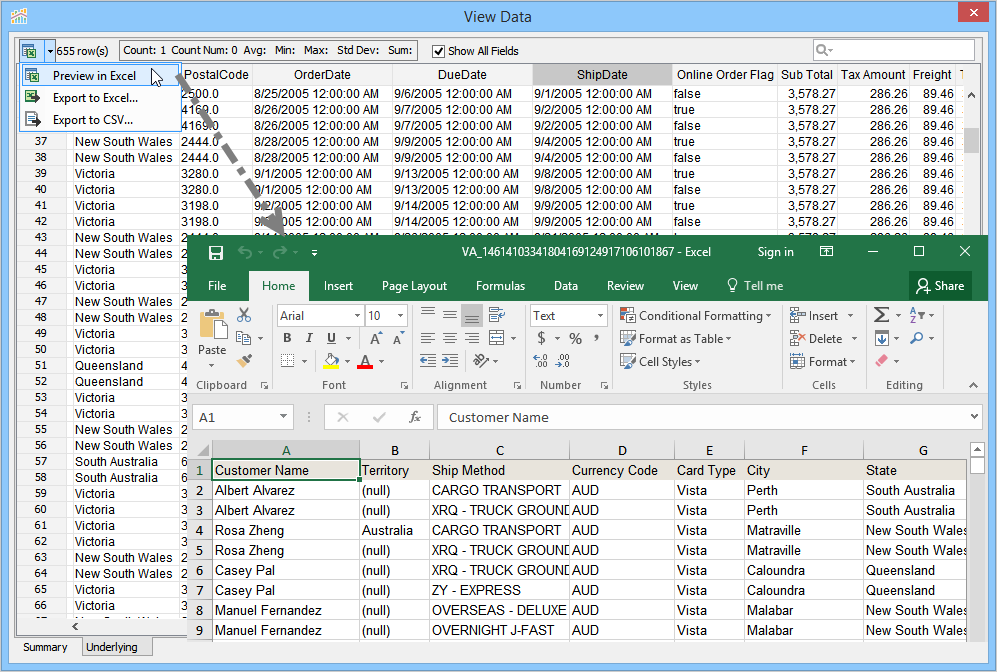Click the Percent Style icon
This screenshot has width=997, height=672.
point(575,338)
